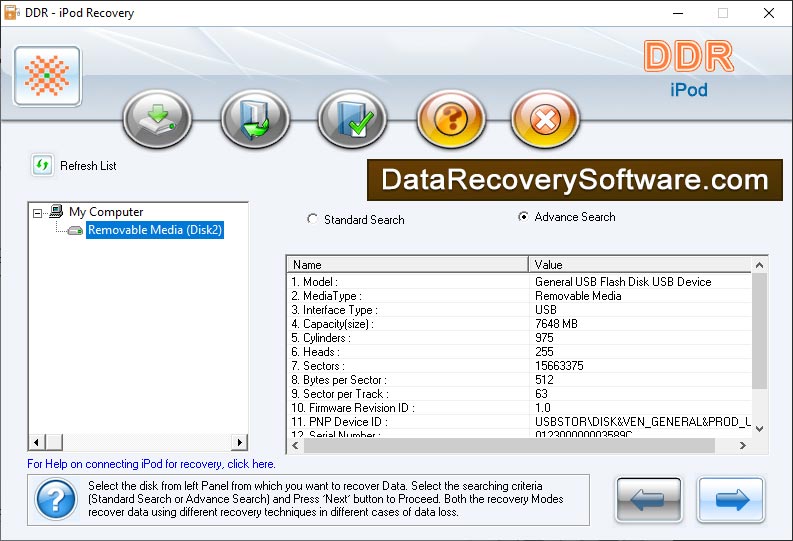Click the Name column header
The height and width of the screenshot is (541, 793).
tap(407, 265)
